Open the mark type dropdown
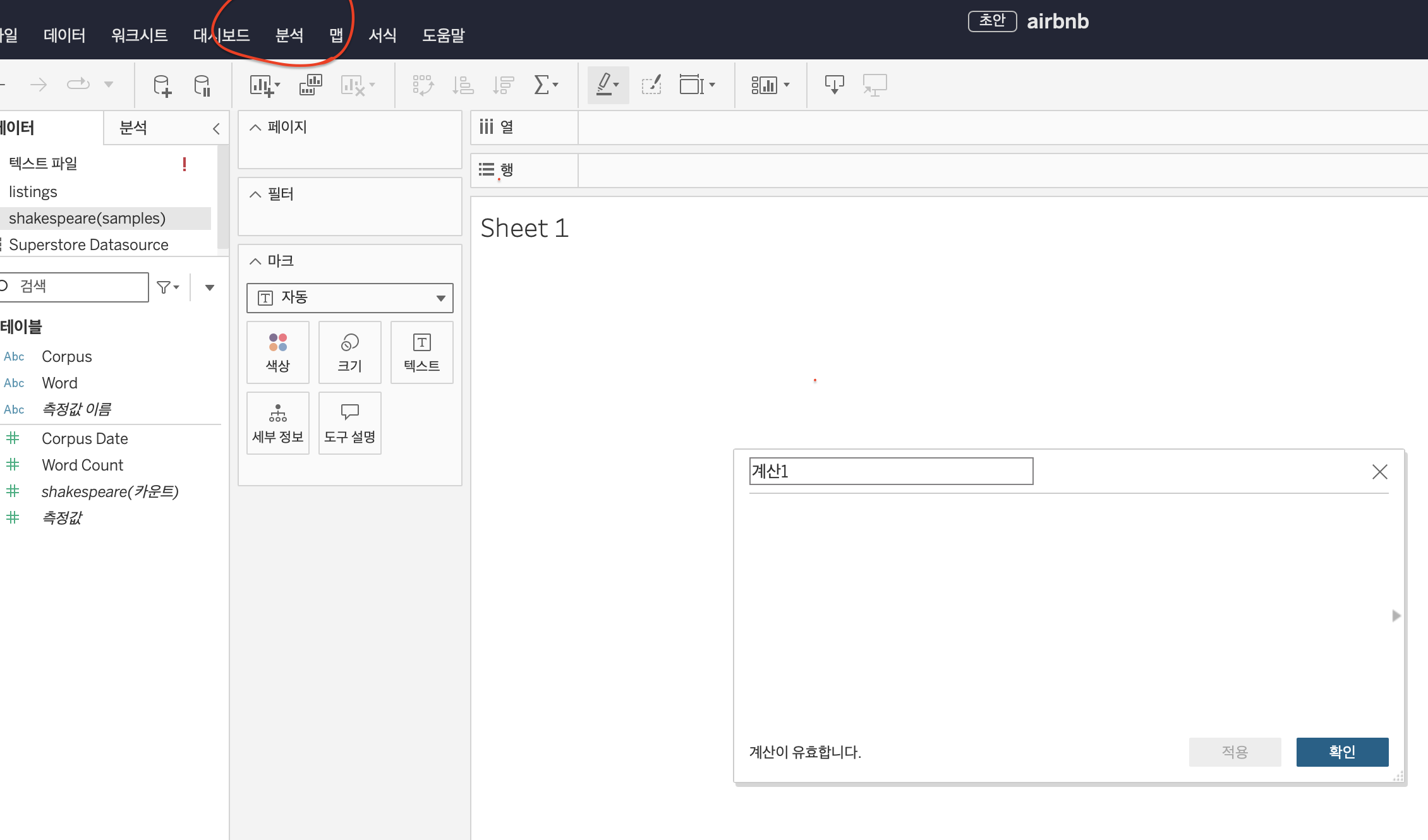The width and height of the screenshot is (1428, 840). tap(349, 298)
